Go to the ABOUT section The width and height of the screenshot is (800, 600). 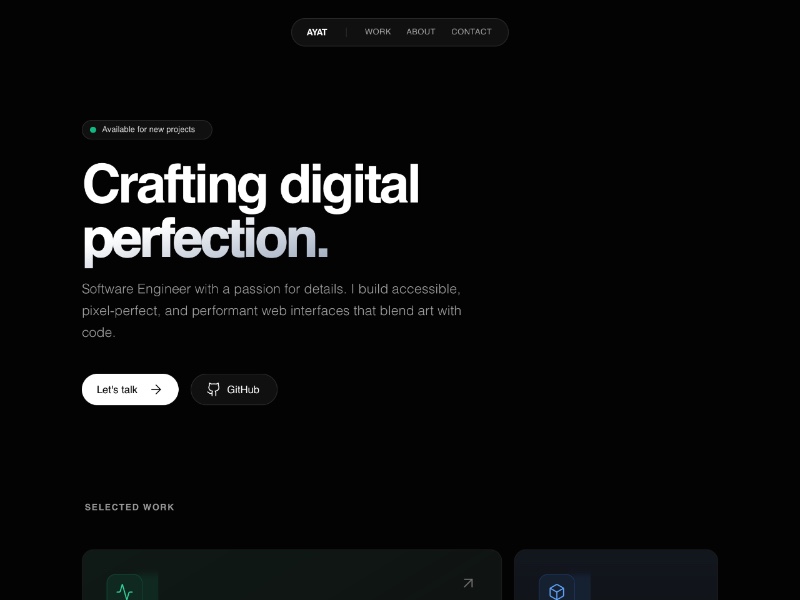click(420, 32)
